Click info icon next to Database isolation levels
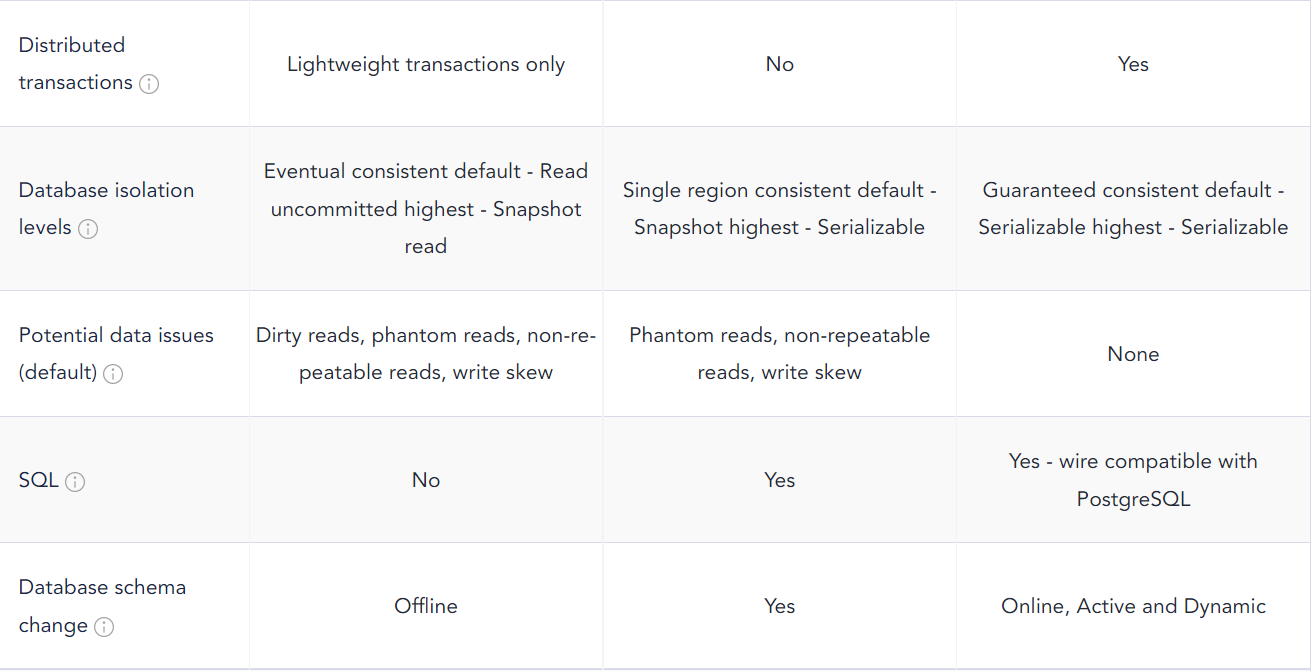This screenshot has width=1312, height=671. [x=88, y=229]
